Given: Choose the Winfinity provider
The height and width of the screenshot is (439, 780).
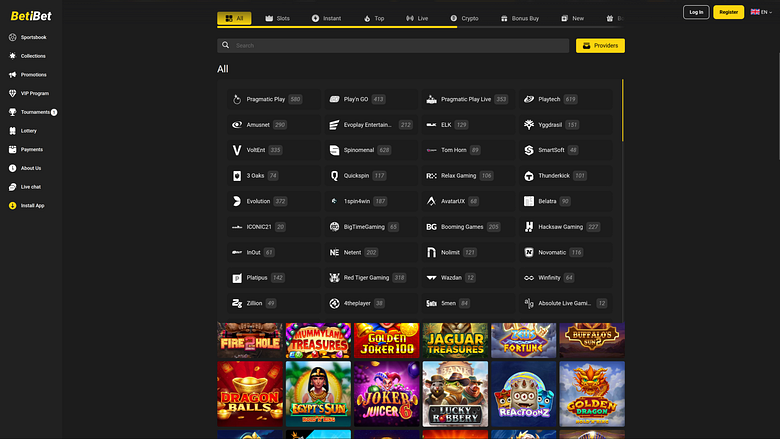Looking at the screenshot, I should (x=566, y=278).
